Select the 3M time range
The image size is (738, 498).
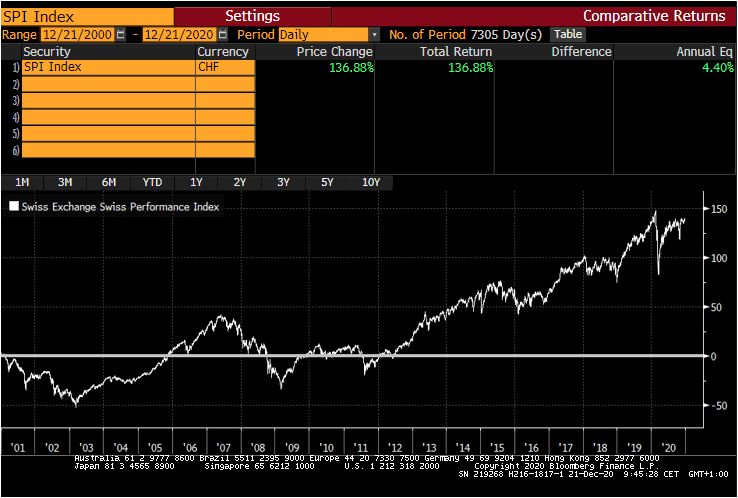pos(65,183)
